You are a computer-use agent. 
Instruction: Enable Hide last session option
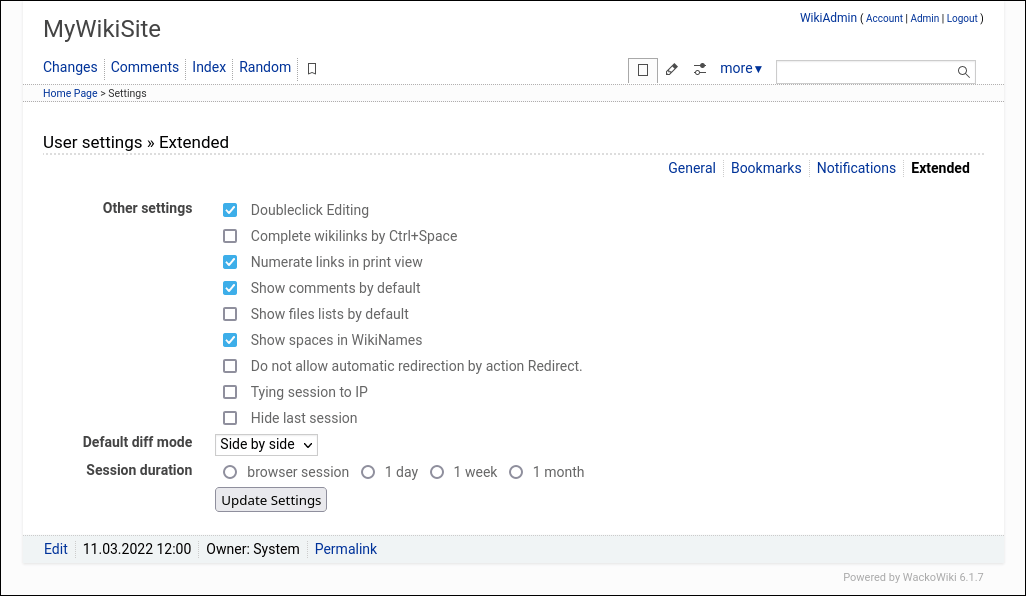tap(230, 418)
